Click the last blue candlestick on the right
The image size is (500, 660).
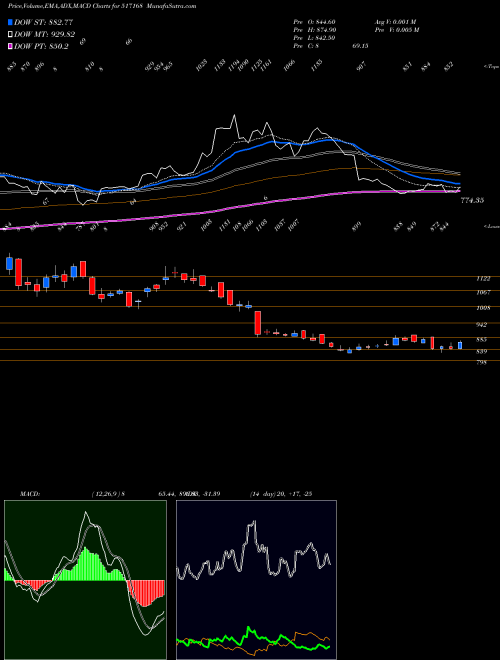pyautogui.click(x=460, y=345)
